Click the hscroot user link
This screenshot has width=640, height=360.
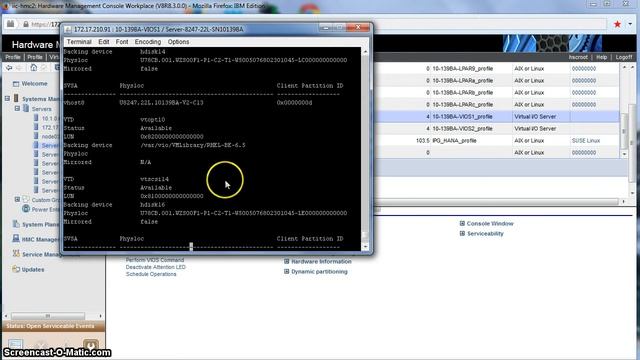tap(578, 57)
